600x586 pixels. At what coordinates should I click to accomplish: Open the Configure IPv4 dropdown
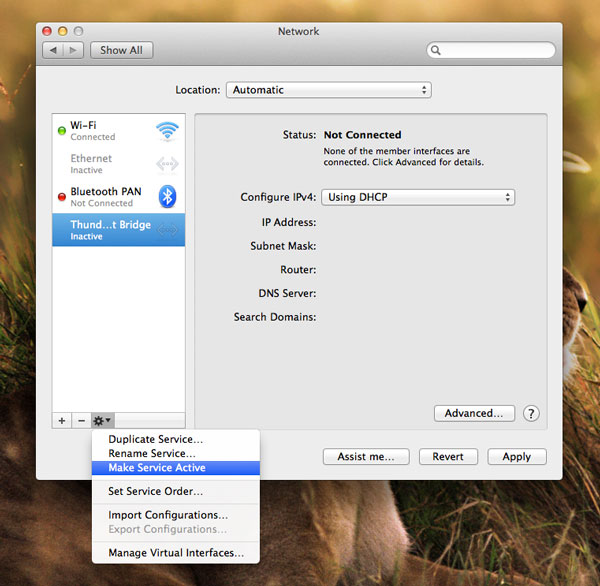pos(418,197)
